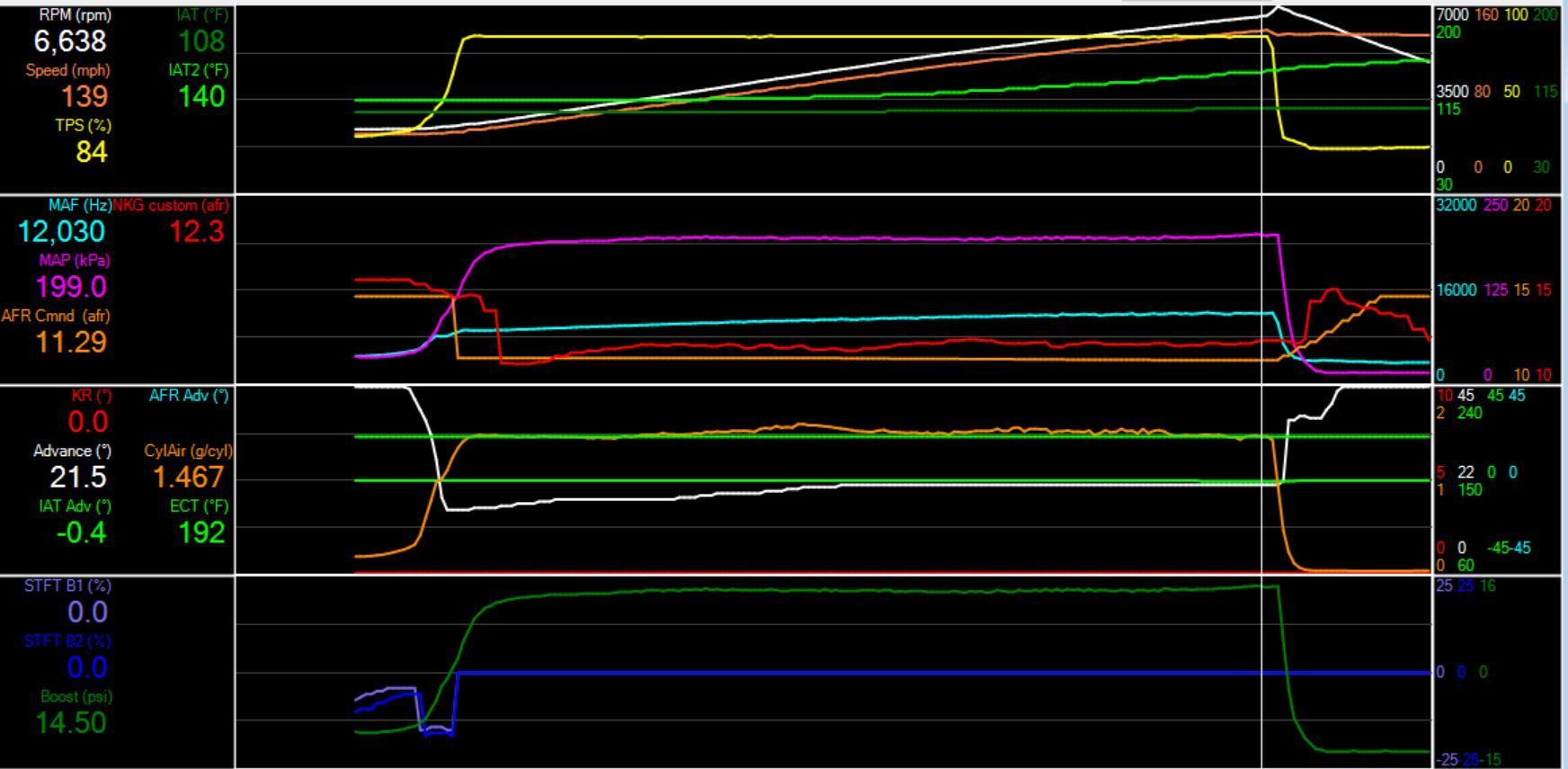The width and height of the screenshot is (1568, 769).
Task: Click the 7000 RPM axis scale label
Action: [1451, 15]
